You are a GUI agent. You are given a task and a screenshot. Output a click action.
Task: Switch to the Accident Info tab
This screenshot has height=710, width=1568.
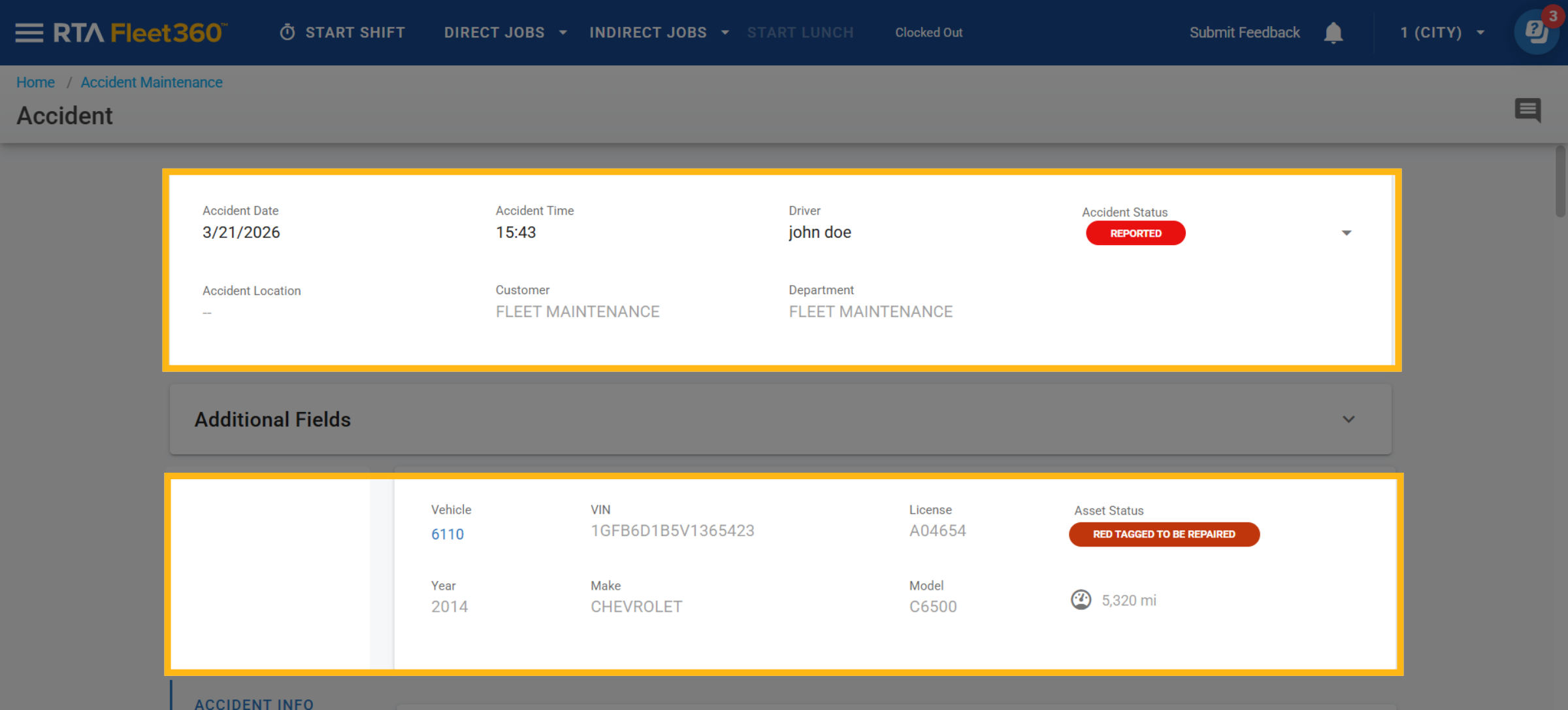(x=253, y=703)
